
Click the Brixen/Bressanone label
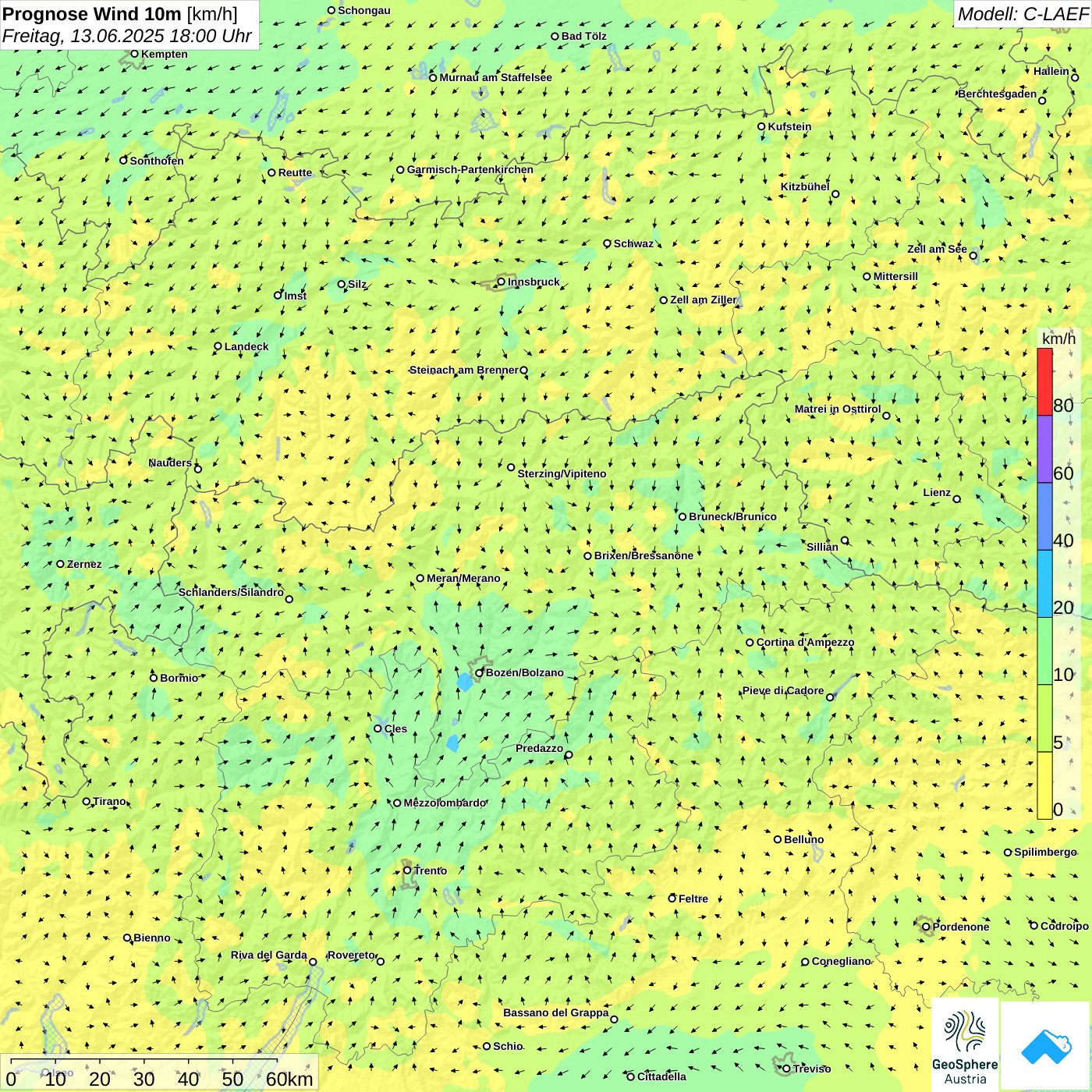[x=643, y=555]
